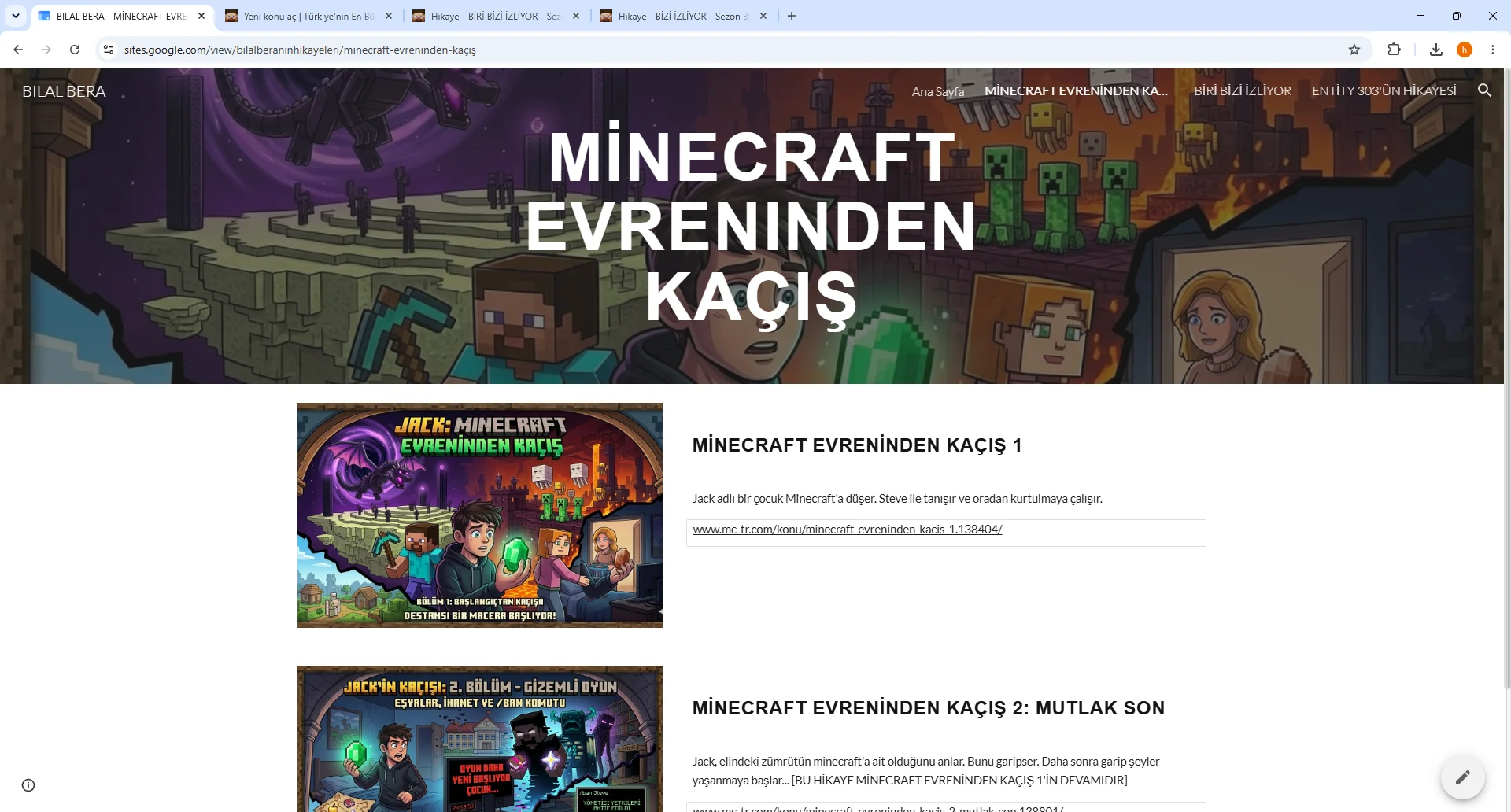Open a new browser tab

792,16
